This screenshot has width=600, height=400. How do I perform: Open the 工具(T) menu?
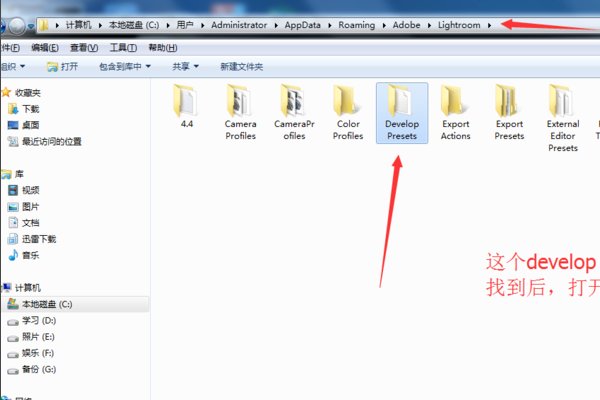123,47
